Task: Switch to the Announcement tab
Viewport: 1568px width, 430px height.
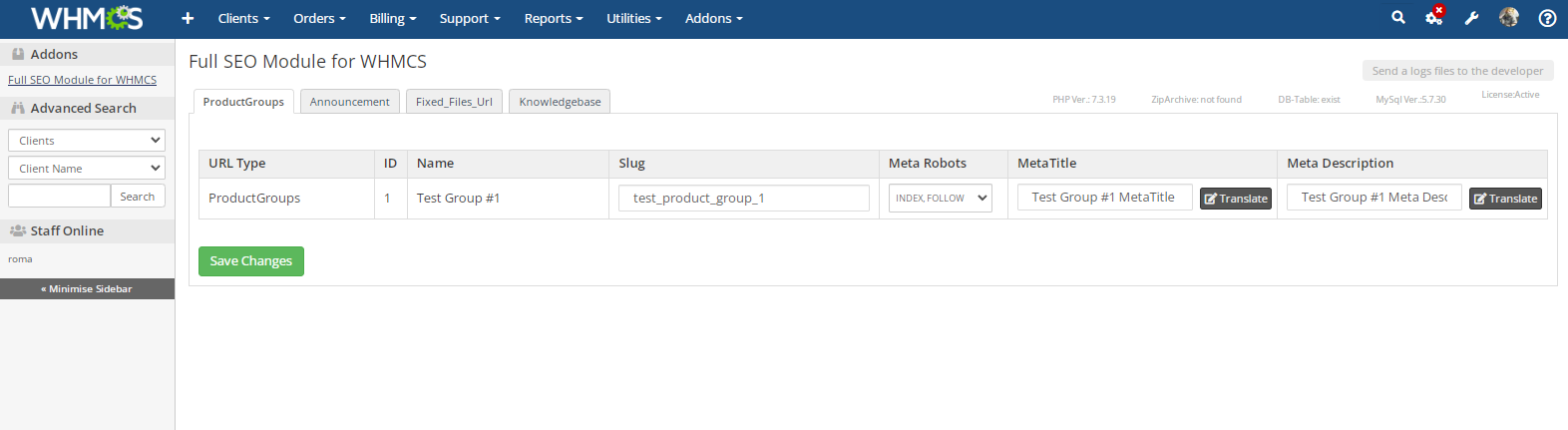Action: [350, 102]
